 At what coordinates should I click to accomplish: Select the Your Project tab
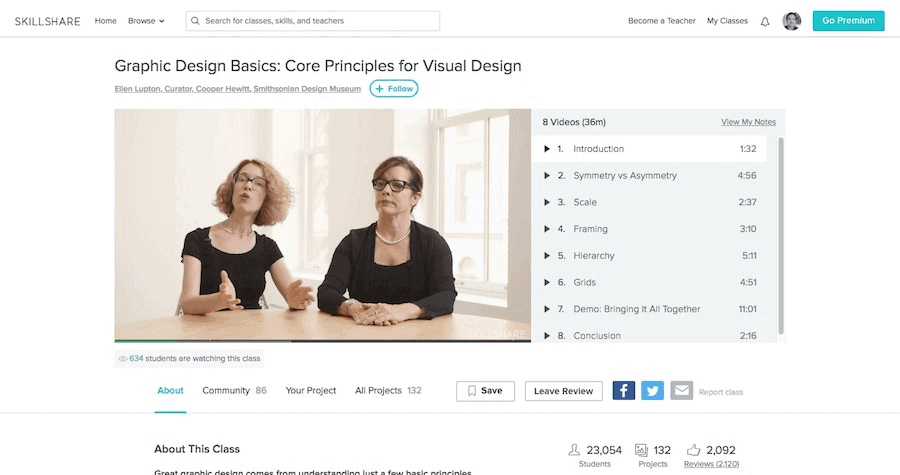pos(311,391)
